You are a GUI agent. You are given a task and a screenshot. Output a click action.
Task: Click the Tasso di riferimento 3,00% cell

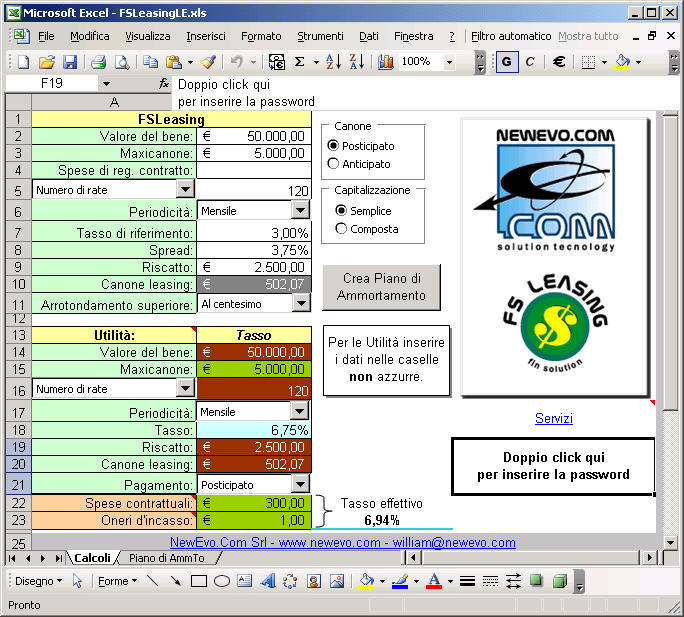click(x=254, y=233)
